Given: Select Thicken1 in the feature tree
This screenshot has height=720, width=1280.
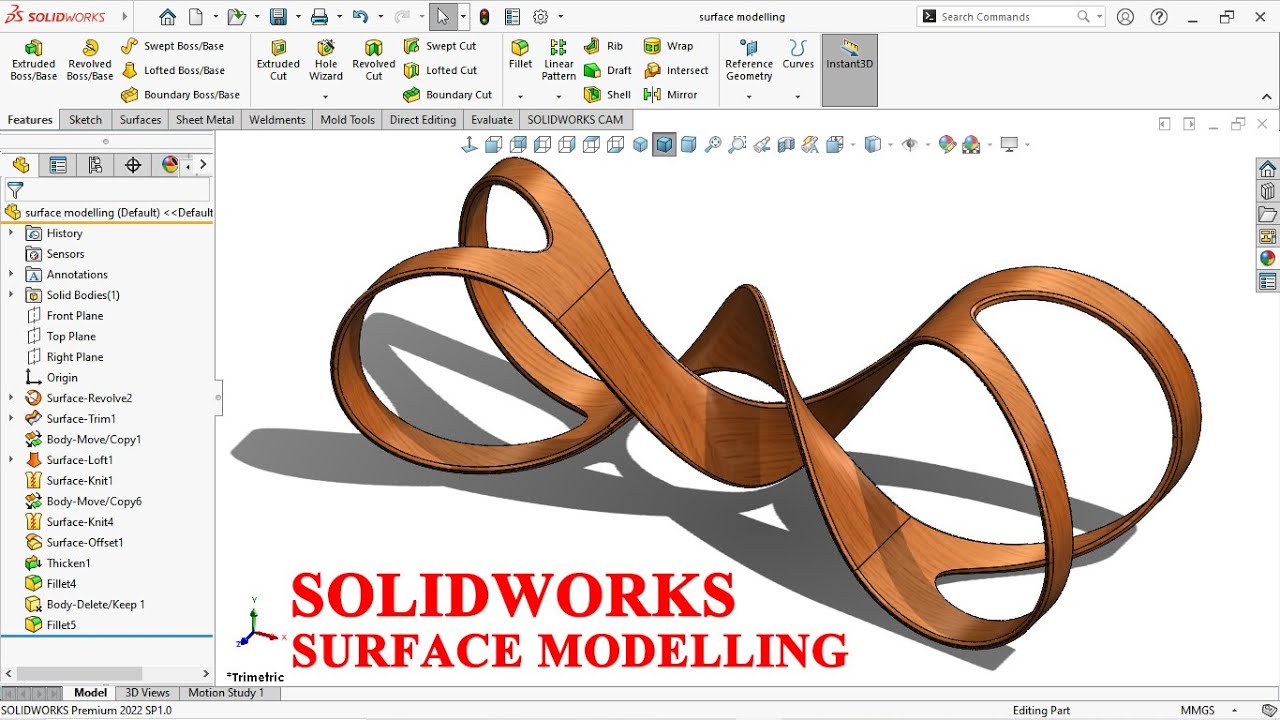Looking at the screenshot, I should click(57, 563).
